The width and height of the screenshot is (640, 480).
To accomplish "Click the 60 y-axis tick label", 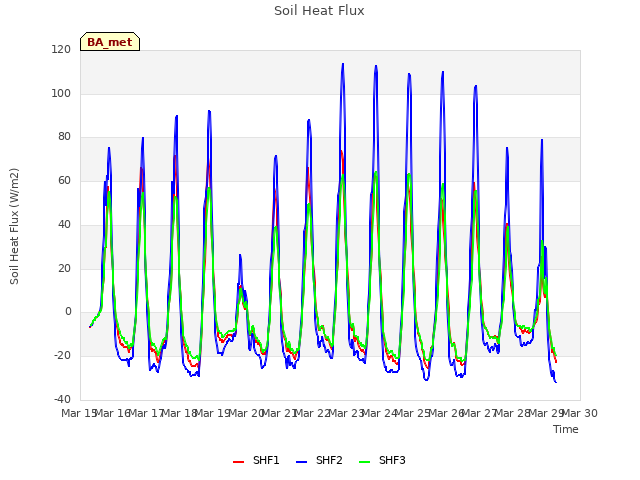I will (x=64, y=180).
